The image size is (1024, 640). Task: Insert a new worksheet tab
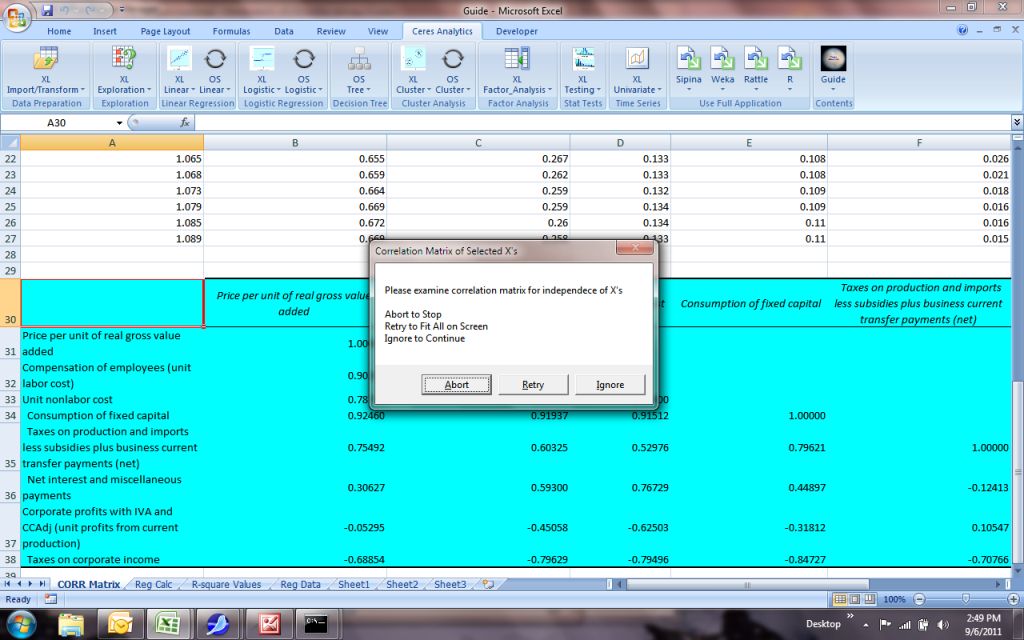tap(488, 584)
